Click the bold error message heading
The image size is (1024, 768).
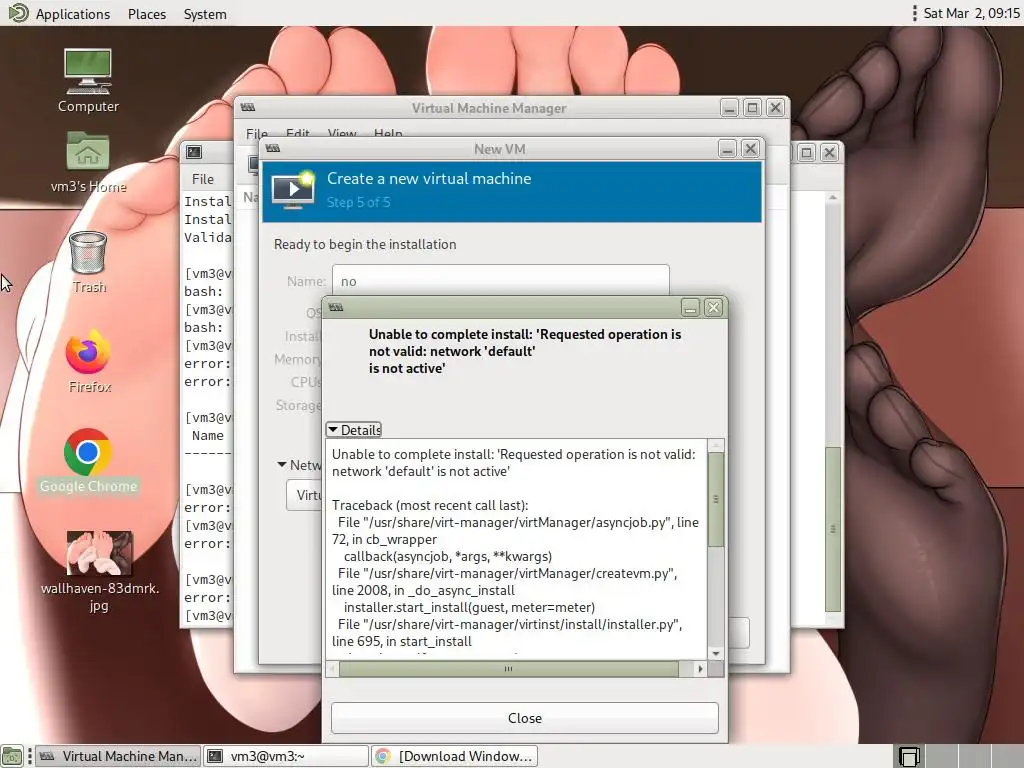524,351
